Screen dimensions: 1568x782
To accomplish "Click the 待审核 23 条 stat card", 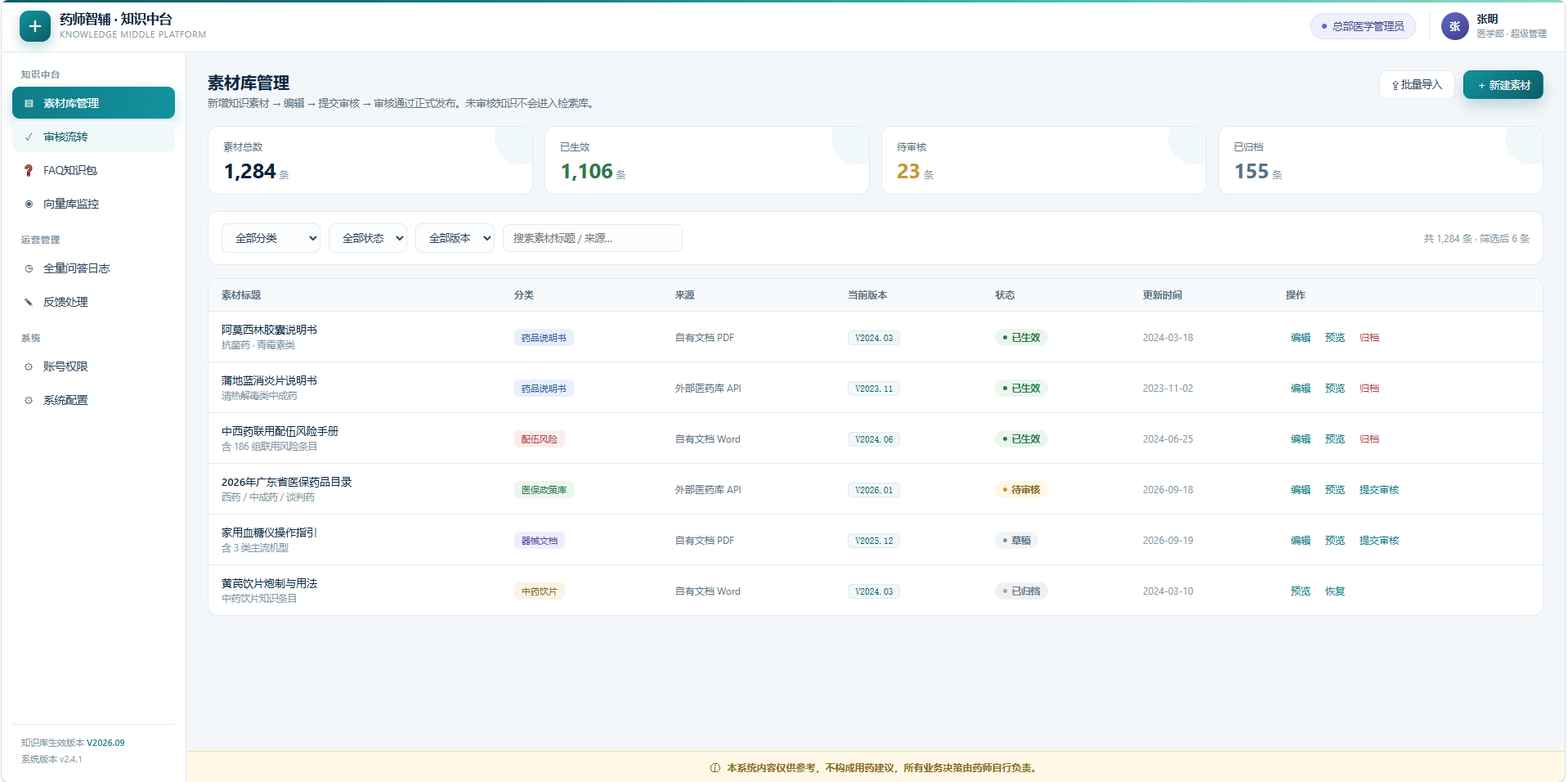I will 1043,160.
